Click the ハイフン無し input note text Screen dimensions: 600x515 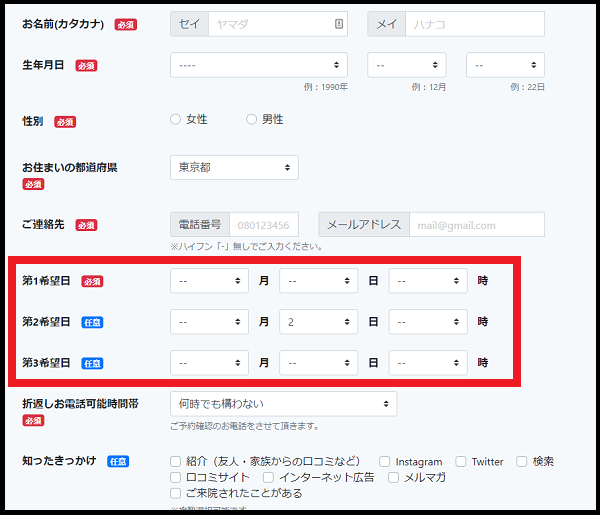click(x=246, y=246)
